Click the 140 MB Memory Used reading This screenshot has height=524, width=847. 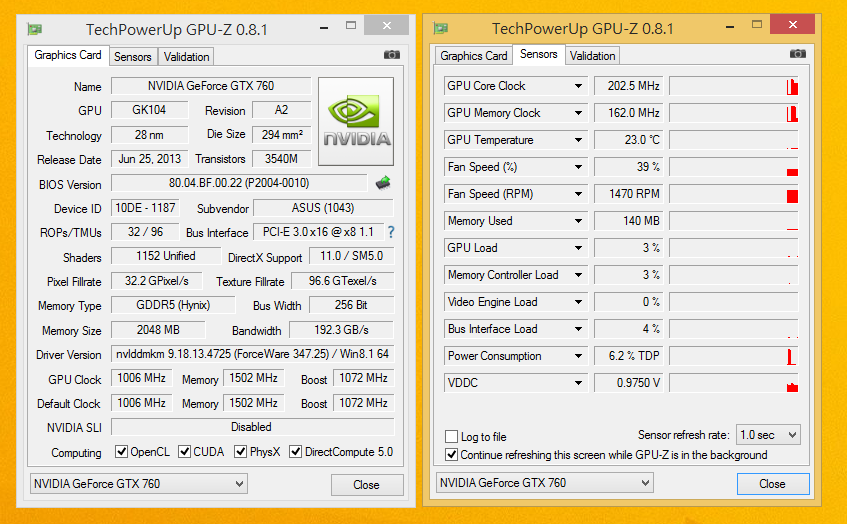(629, 221)
